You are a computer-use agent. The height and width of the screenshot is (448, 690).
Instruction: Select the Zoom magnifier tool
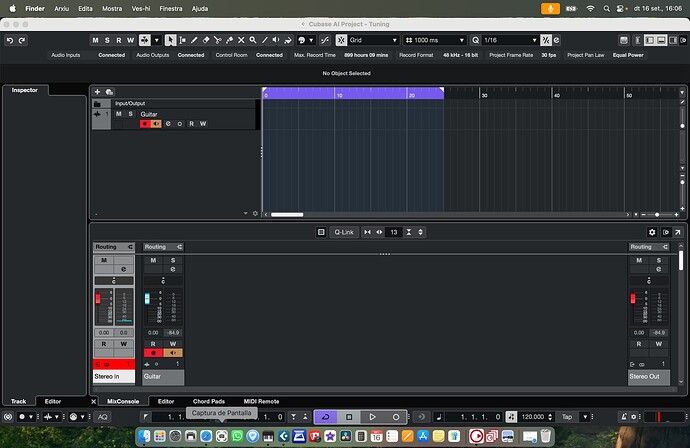253,40
